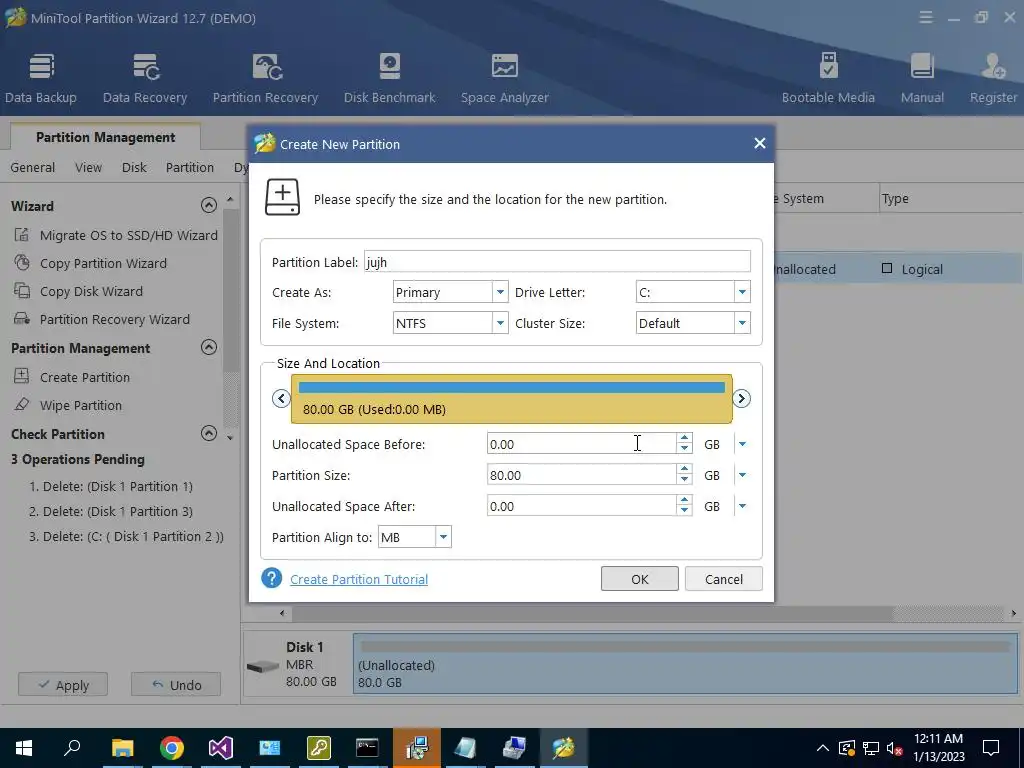Open Disk Benchmark tool

389,78
